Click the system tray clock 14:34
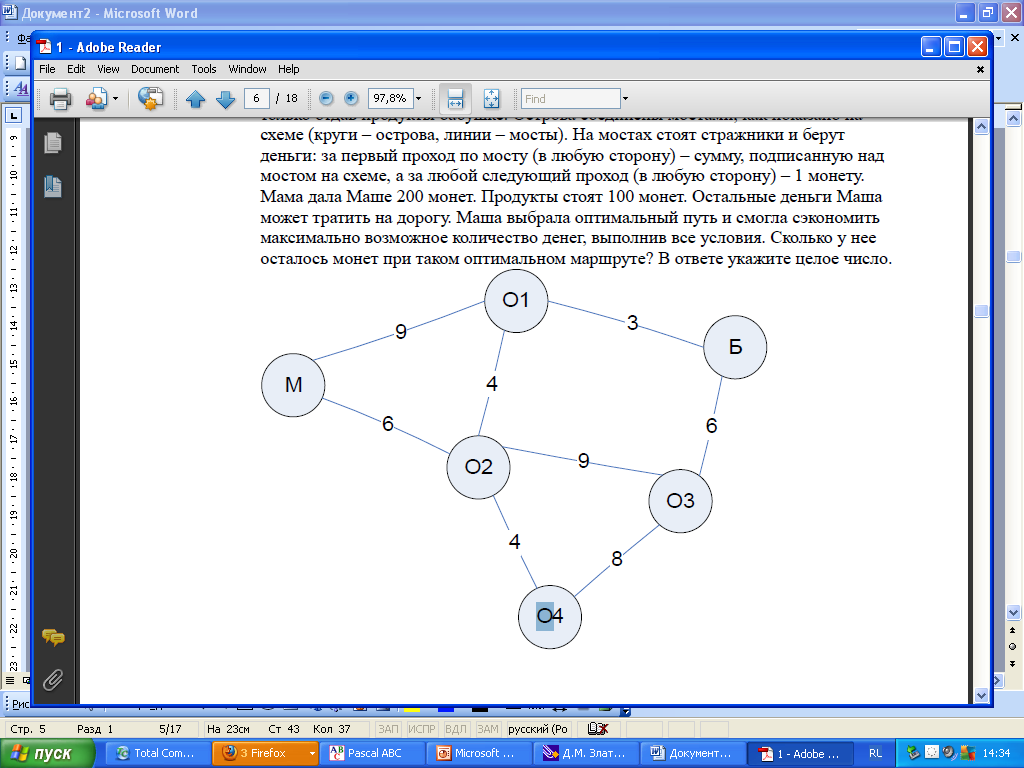 pyautogui.click(x=996, y=754)
